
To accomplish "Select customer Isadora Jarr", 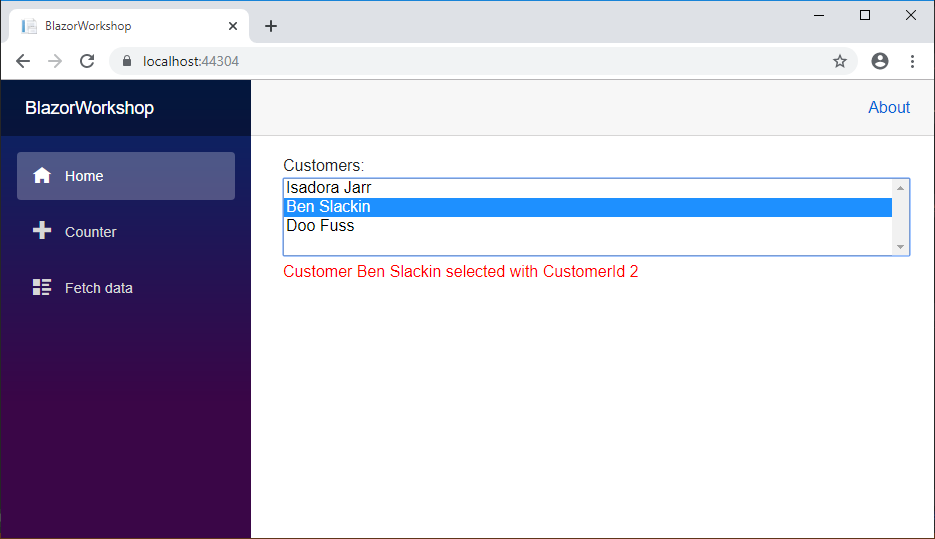I will 587,188.
